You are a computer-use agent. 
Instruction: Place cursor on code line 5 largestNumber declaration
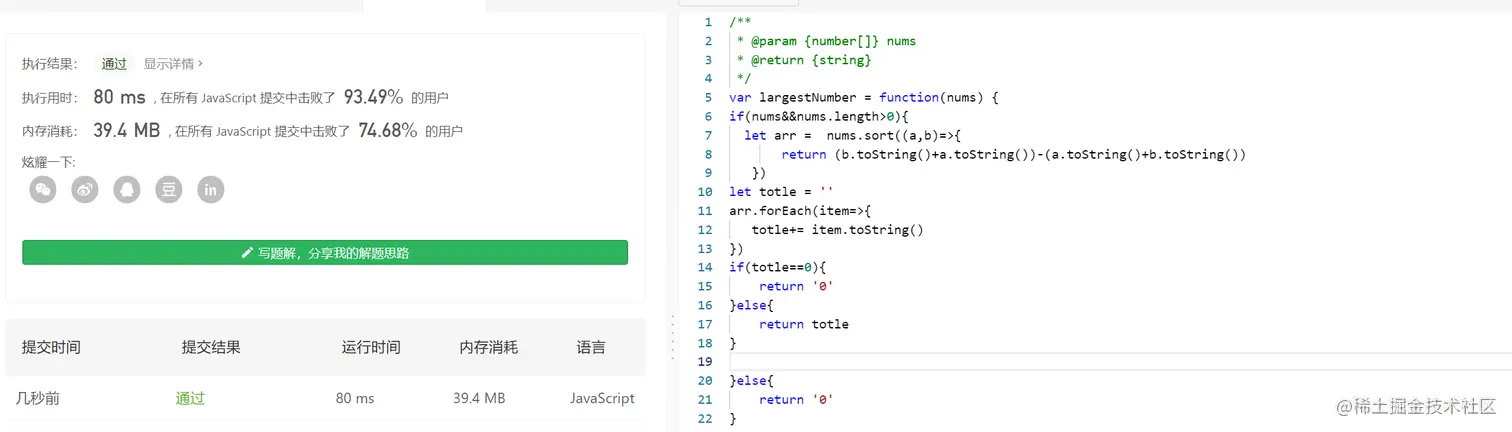[x=864, y=97]
